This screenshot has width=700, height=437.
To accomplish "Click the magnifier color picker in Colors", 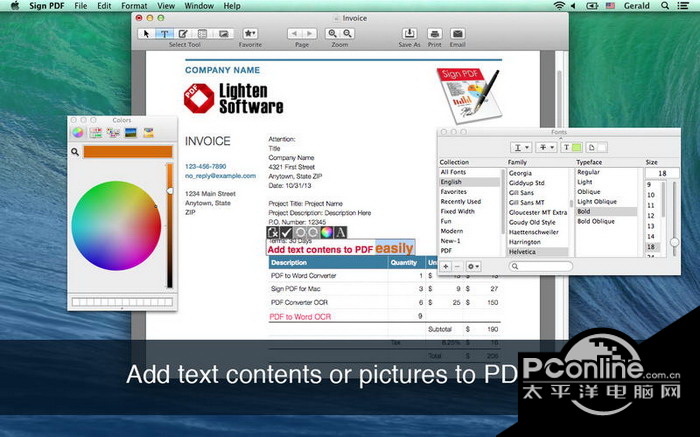I will pos(75,152).
